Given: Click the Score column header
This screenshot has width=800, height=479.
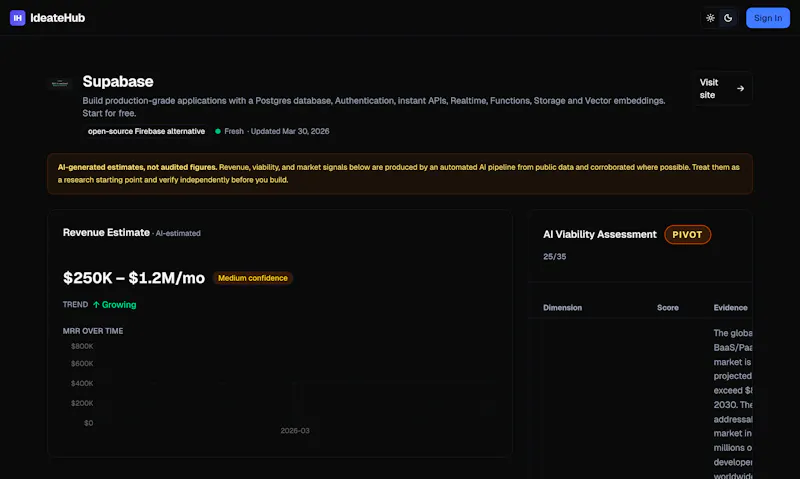Looking at the screenshot, I should click(x=667, y=308).
